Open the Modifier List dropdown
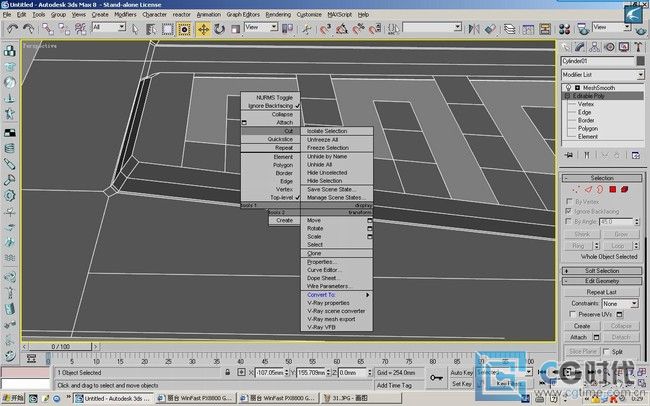 [602, 75]
